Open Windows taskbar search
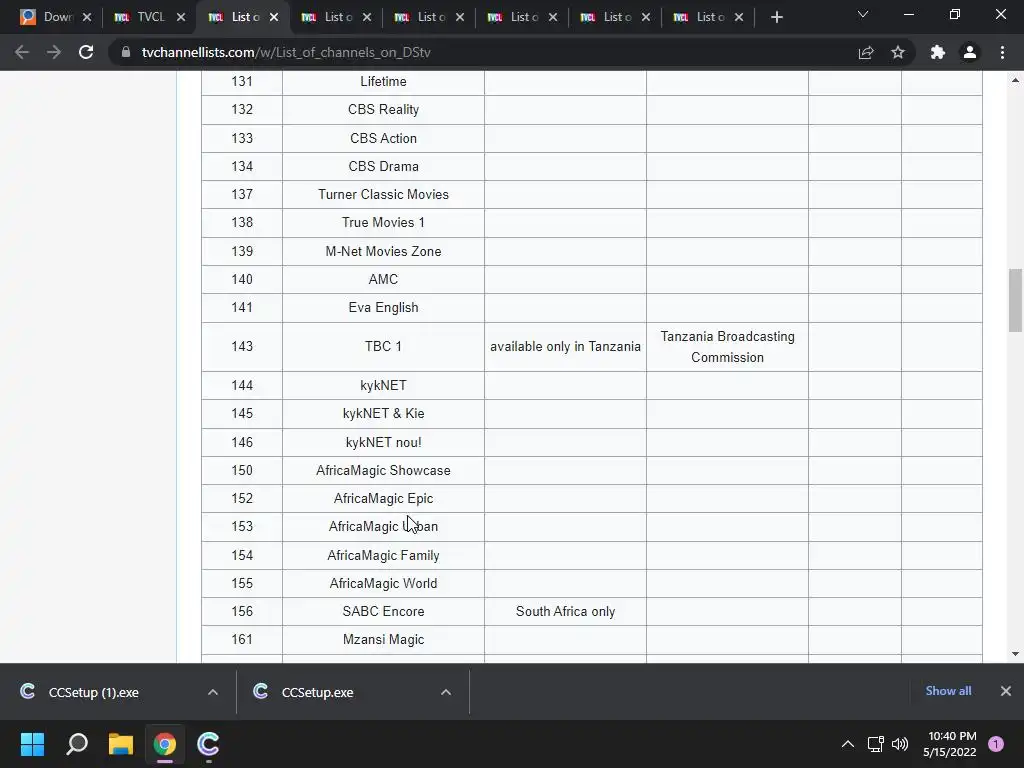Viewport: 1024px width, 768px height. (x=77, y=744)
